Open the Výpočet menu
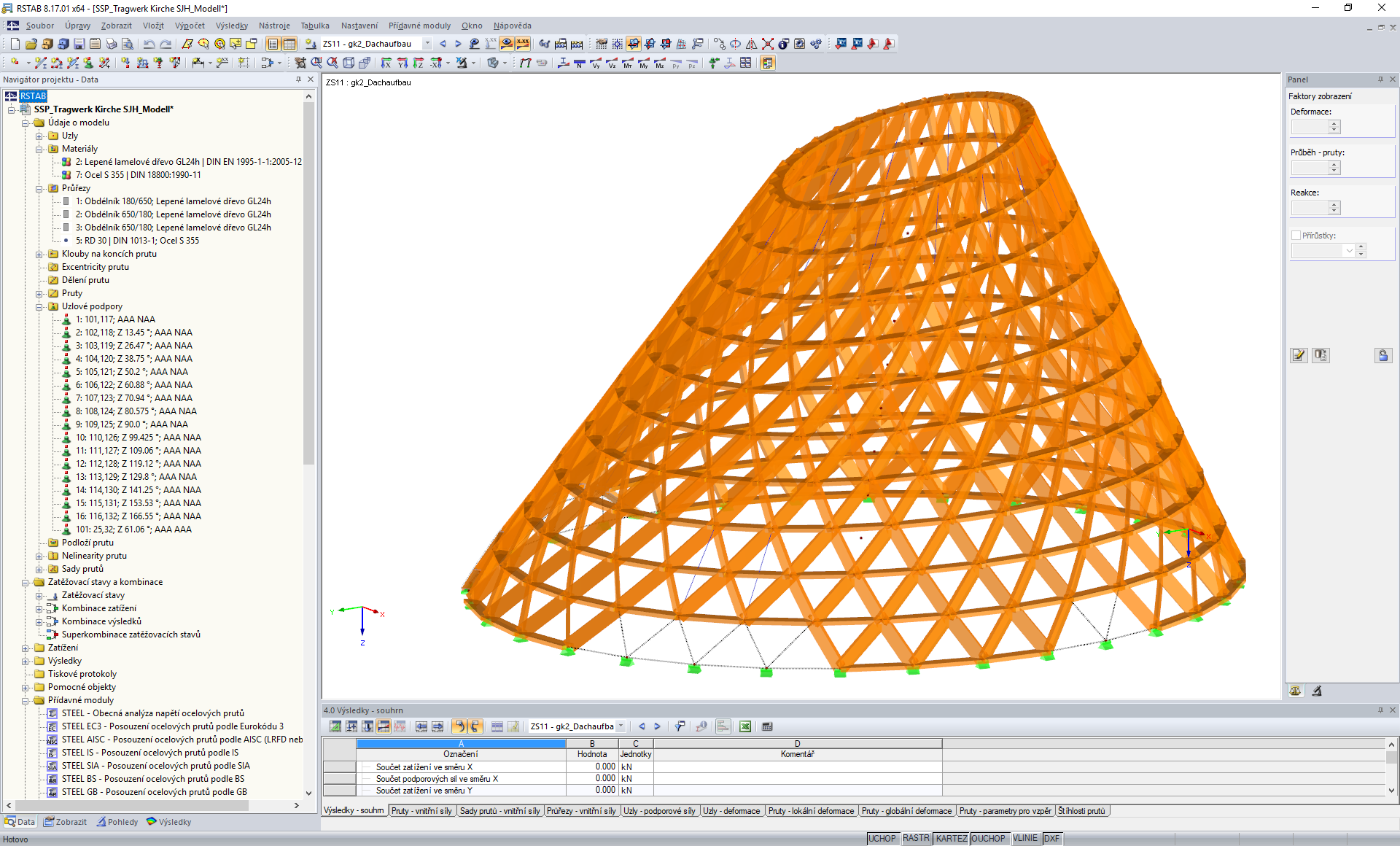Viewport: 1400px width, 846px height. (x=190, y=26)
